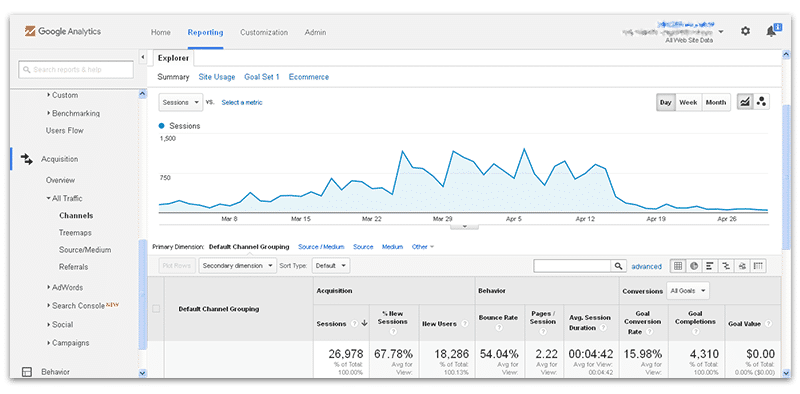800x394 pixels.
Task: Open Treemaps in the sidebar
Action: click(76, 233)
